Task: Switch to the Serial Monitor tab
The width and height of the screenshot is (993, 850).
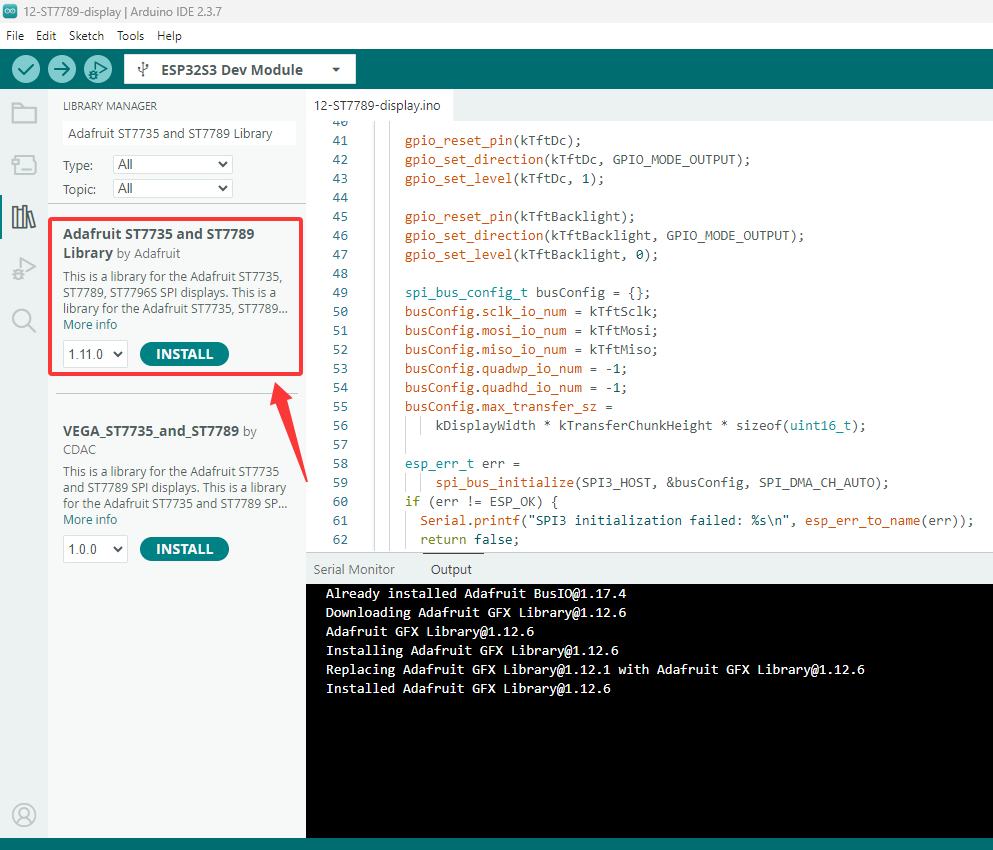Action: click(353, 569)
